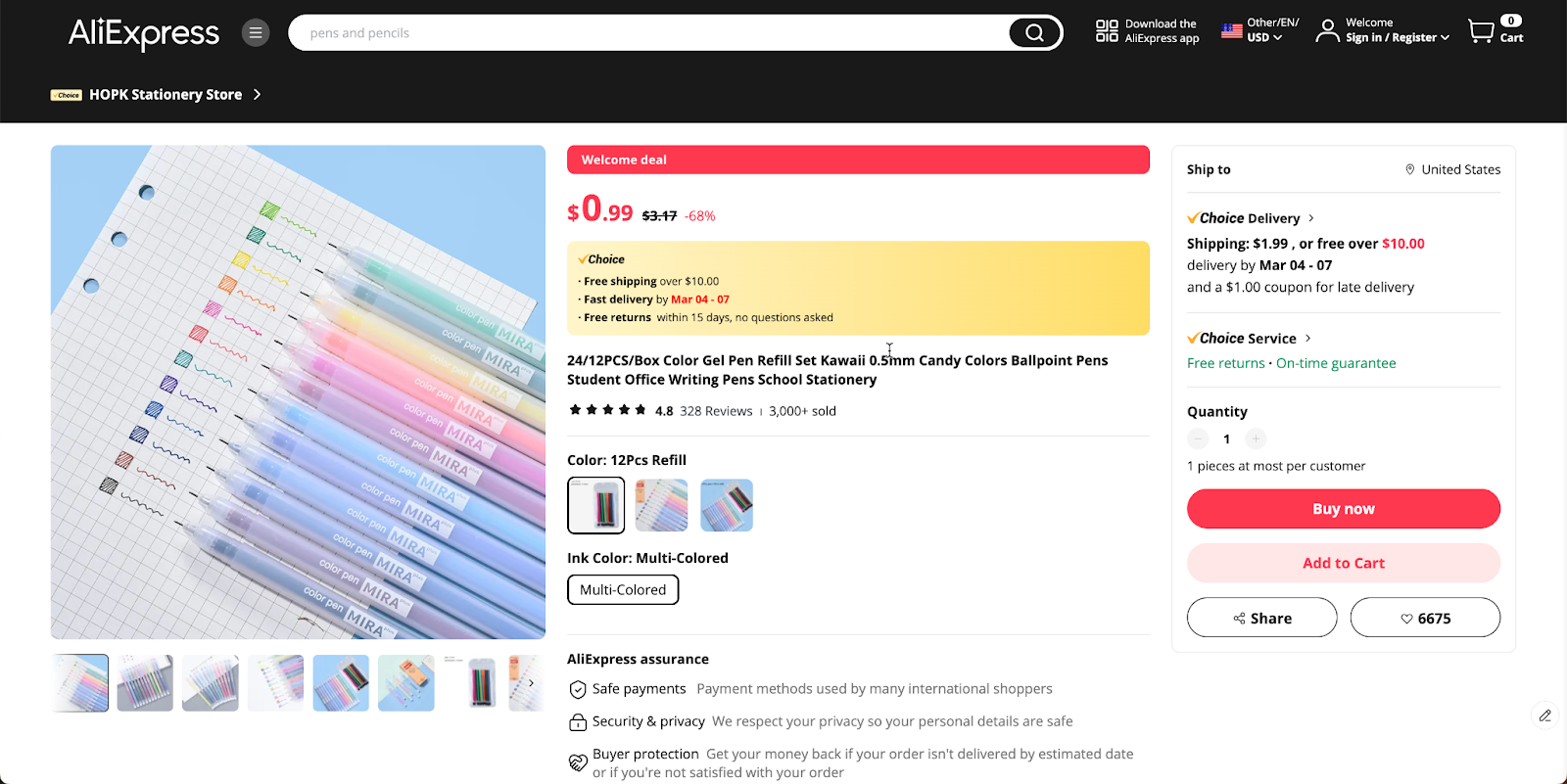Click the QR code AliExpress app icon
The width and height of the screenshot is (1567, 784).
coord(1106,29)
